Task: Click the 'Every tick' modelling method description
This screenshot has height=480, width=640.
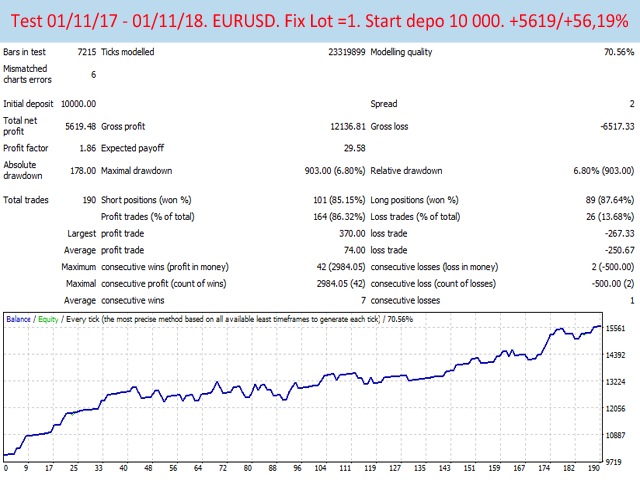Action: pyautogui.click(x=223, y=319)
